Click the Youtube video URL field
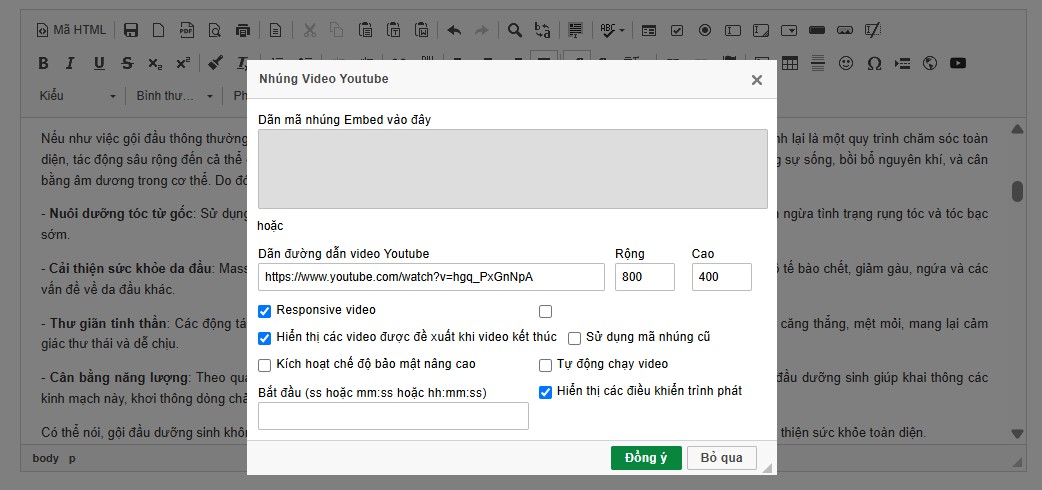The height and width of the screenshot is (490, 1042). (431, 277)
